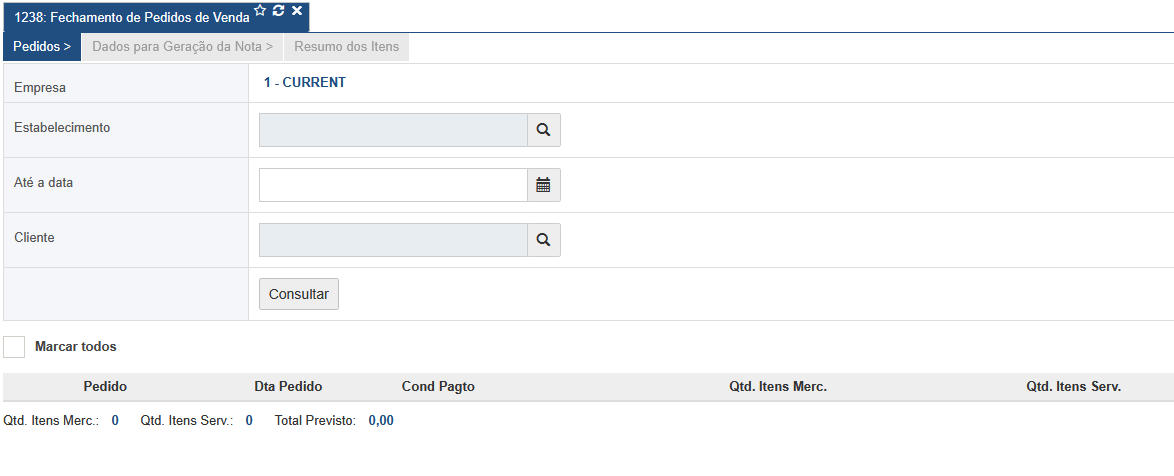This screenshot has height=476, width=1174.
Task: Click the Qtd. Itens Serv. column header
Action: [1074, 387]
